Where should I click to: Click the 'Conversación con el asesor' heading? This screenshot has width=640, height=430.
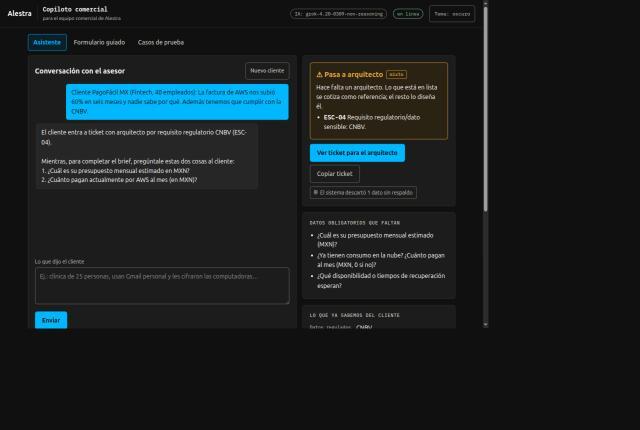(x=80, y=71)
